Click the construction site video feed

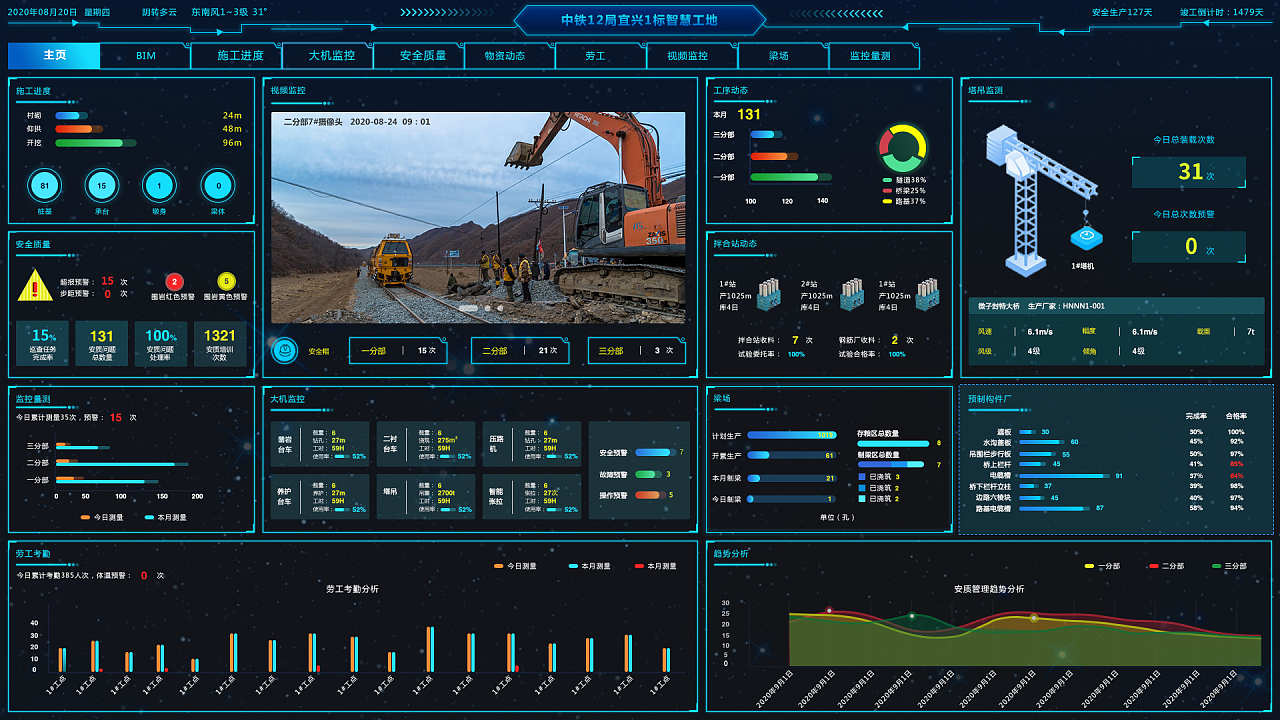[478, 217]
